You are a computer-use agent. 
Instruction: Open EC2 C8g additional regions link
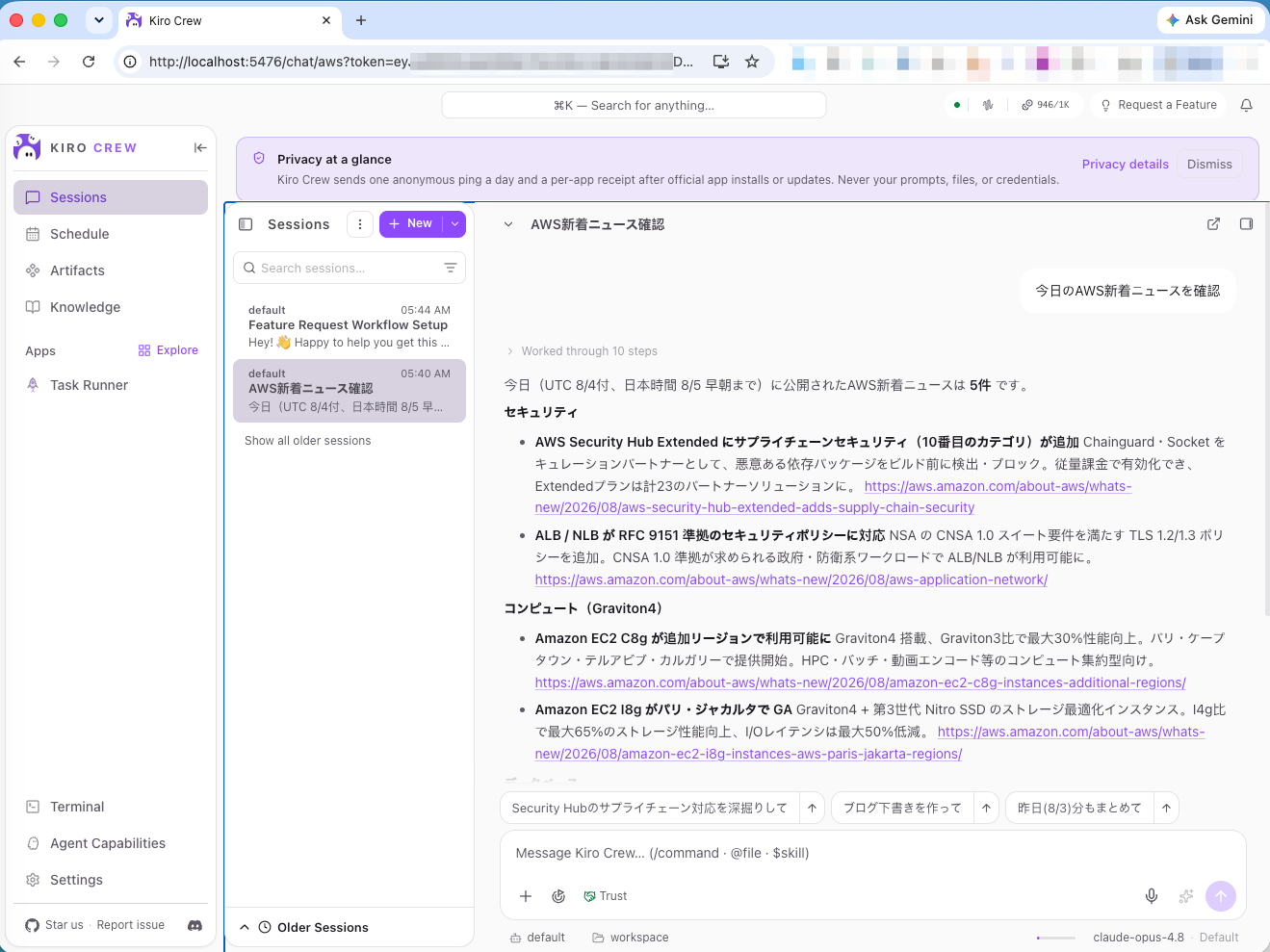860,682
